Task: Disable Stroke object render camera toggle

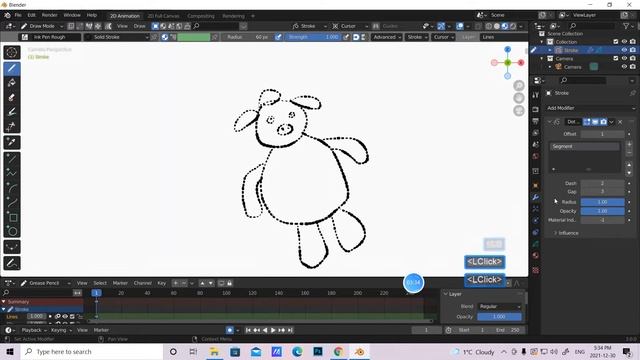Action: coord(633,50)
